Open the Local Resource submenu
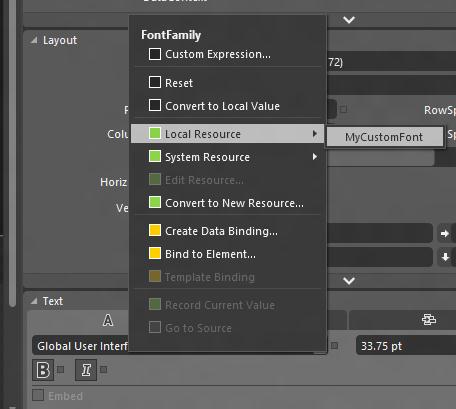 [x=227, y=134]
